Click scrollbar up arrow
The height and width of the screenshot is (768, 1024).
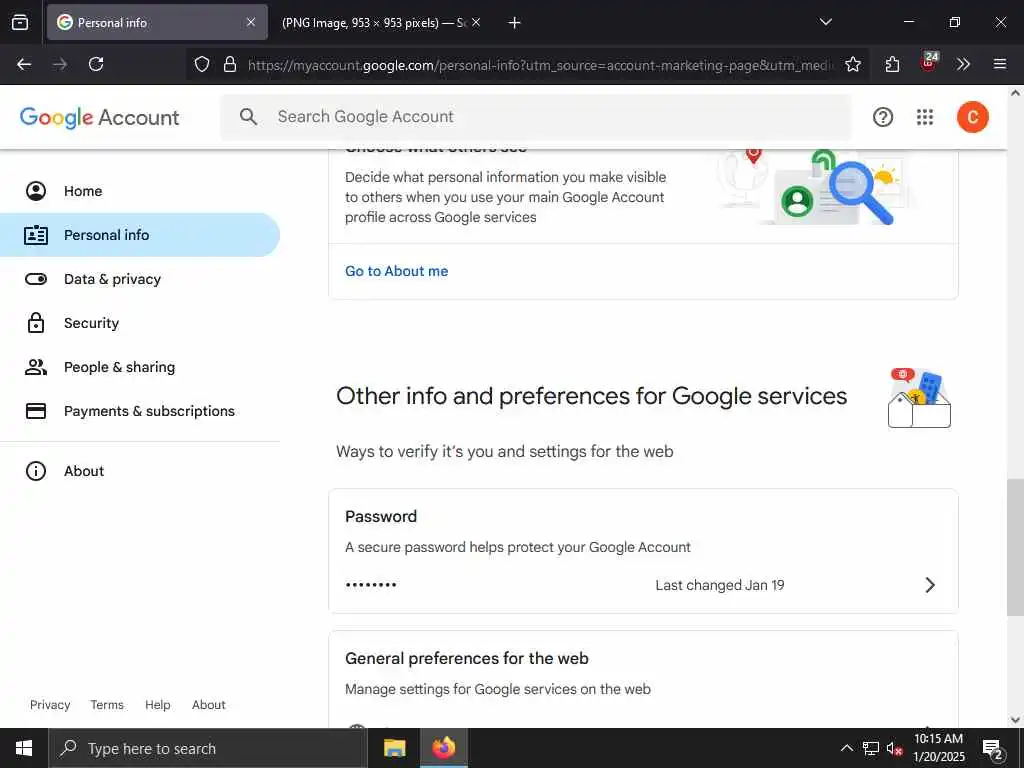1015,93
